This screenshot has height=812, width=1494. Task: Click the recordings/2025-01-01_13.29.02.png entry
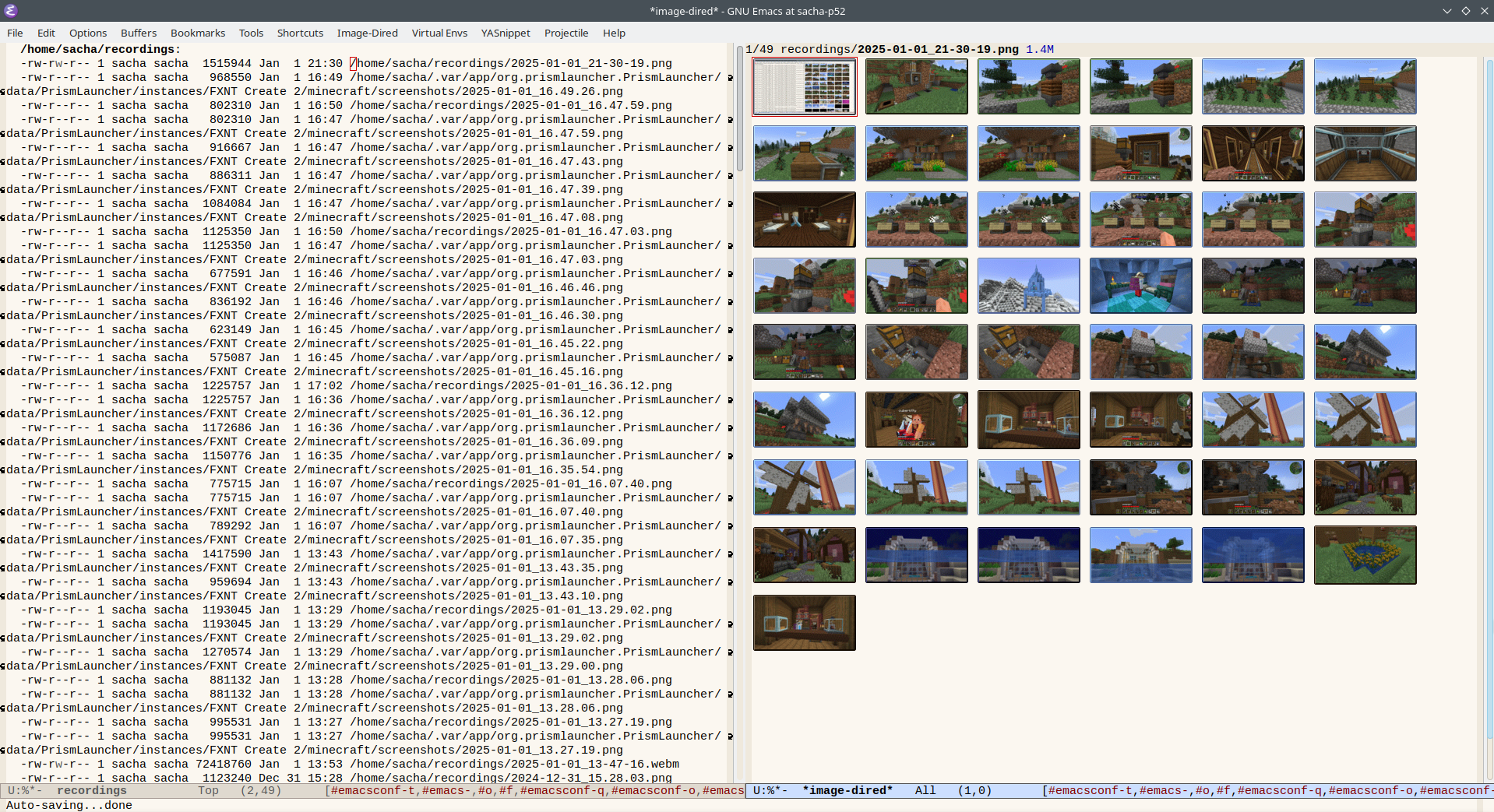[x=511, y=610]
